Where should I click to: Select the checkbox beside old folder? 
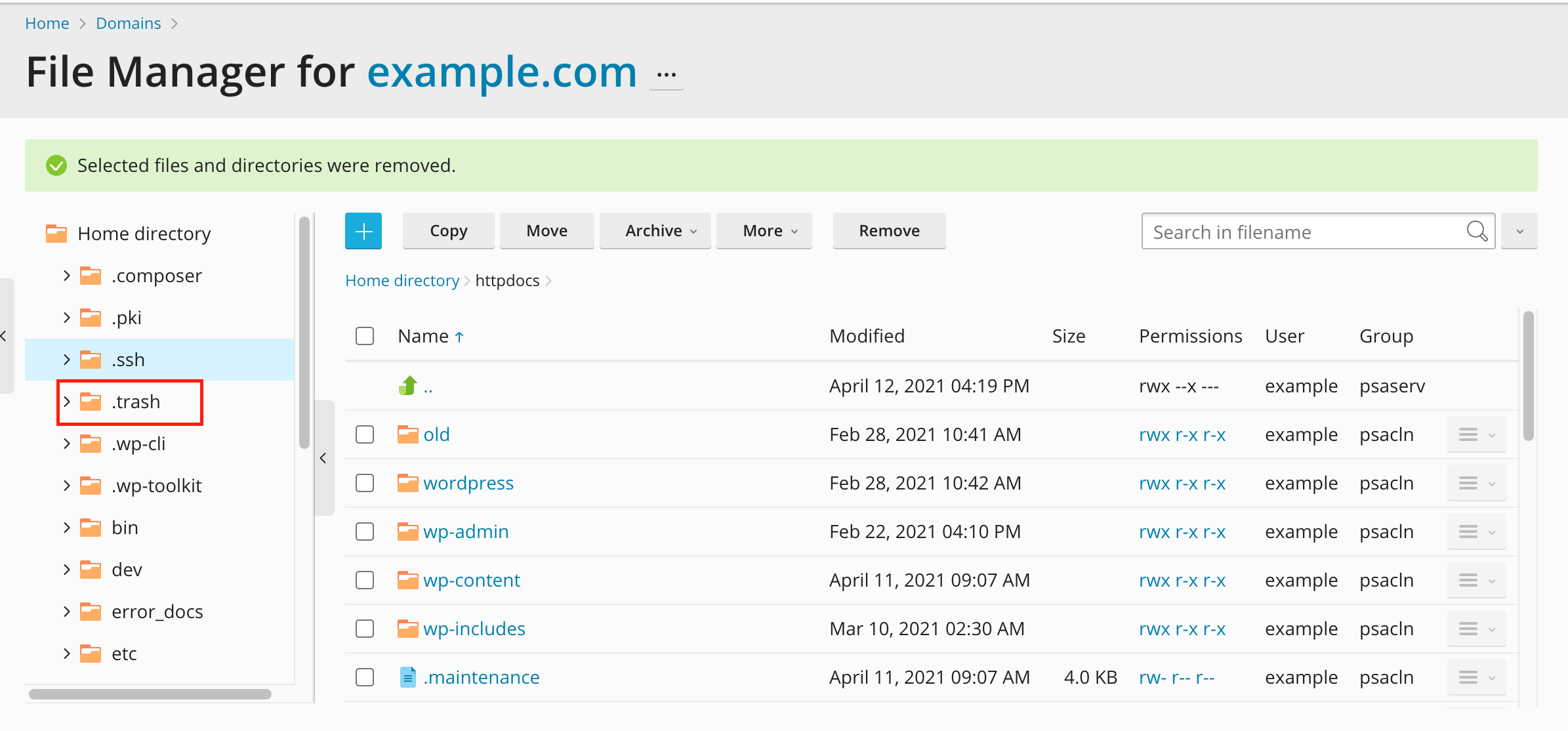[365, 434]
